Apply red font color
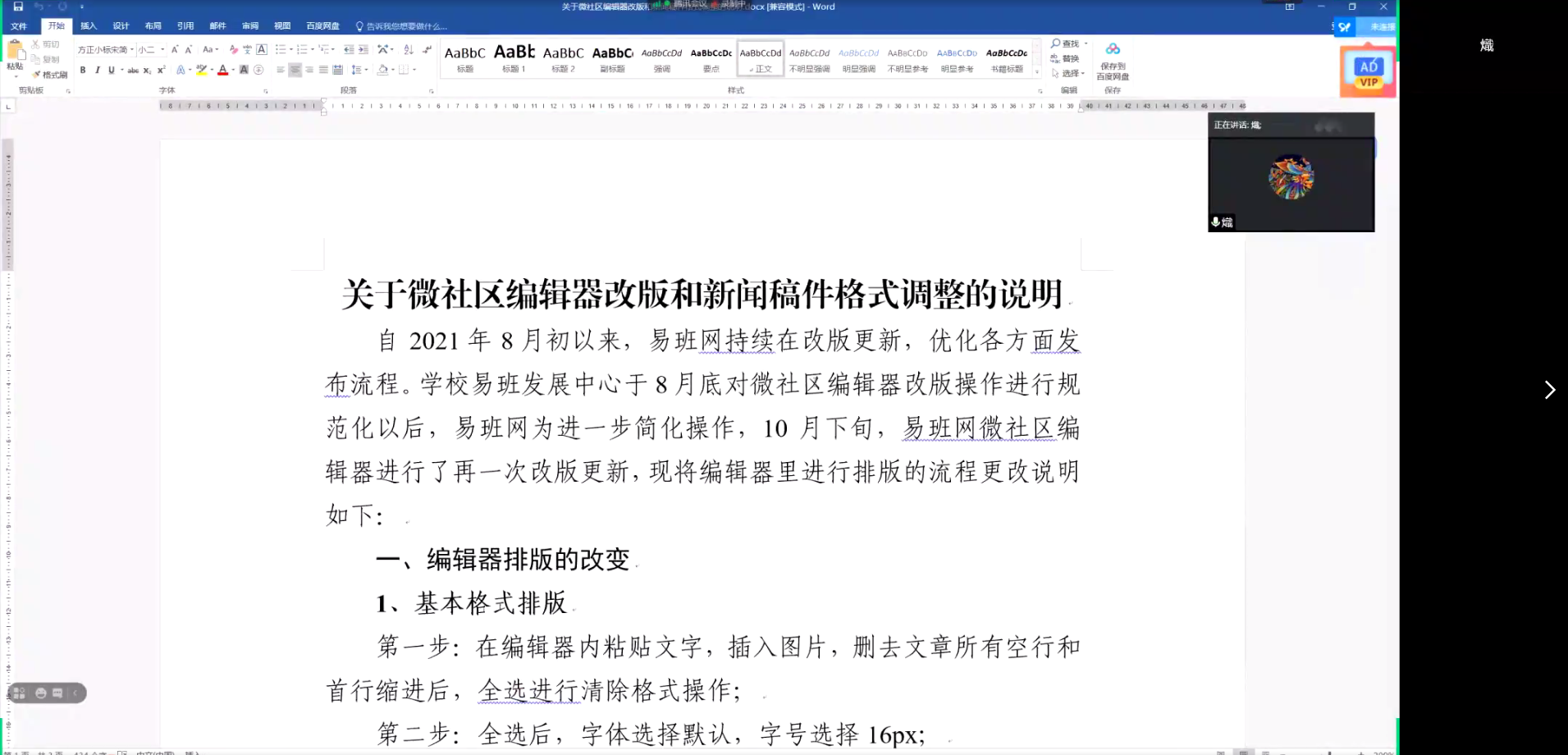1568x755 pixels. pos(222,70)
